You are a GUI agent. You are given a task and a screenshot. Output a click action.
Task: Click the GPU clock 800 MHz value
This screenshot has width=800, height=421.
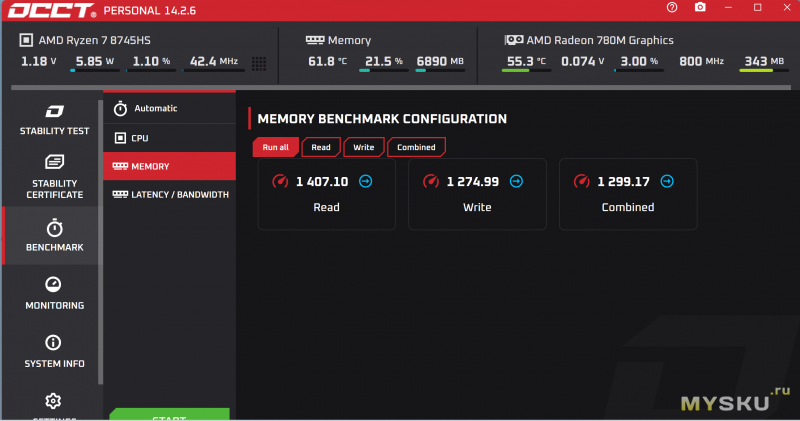point(702,61)
